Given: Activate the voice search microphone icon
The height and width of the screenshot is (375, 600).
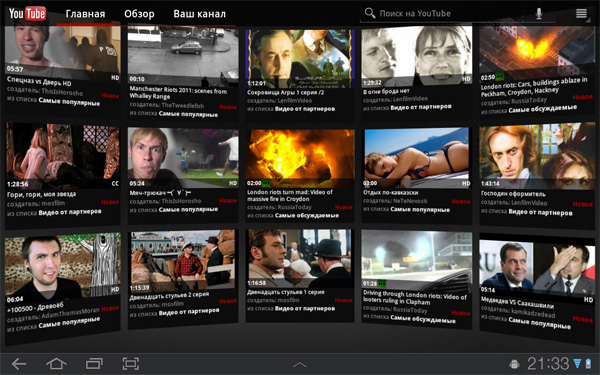Looking at the screenshot, I should pyautogui.click(x=539, y=14).
